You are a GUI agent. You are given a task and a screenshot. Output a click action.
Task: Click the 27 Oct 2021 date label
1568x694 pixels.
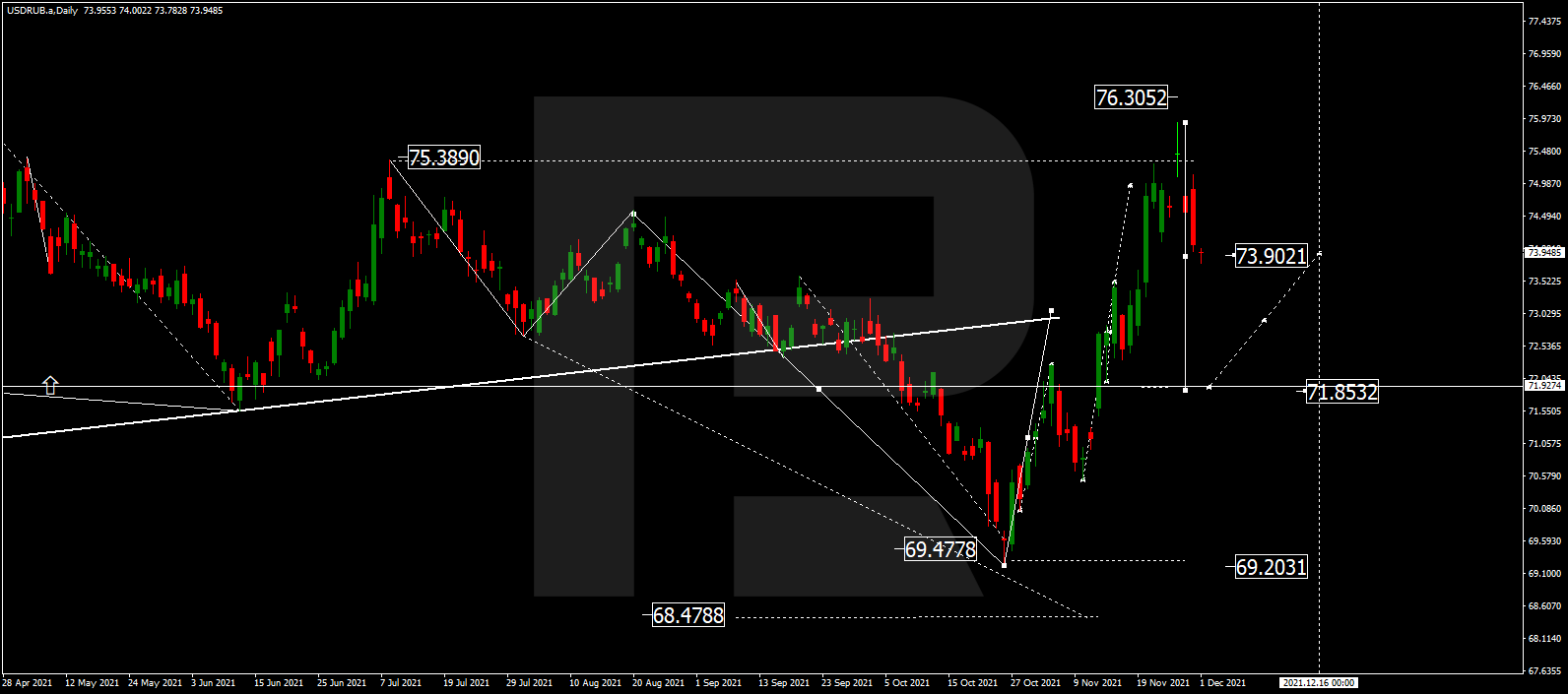coord(1035,682)
